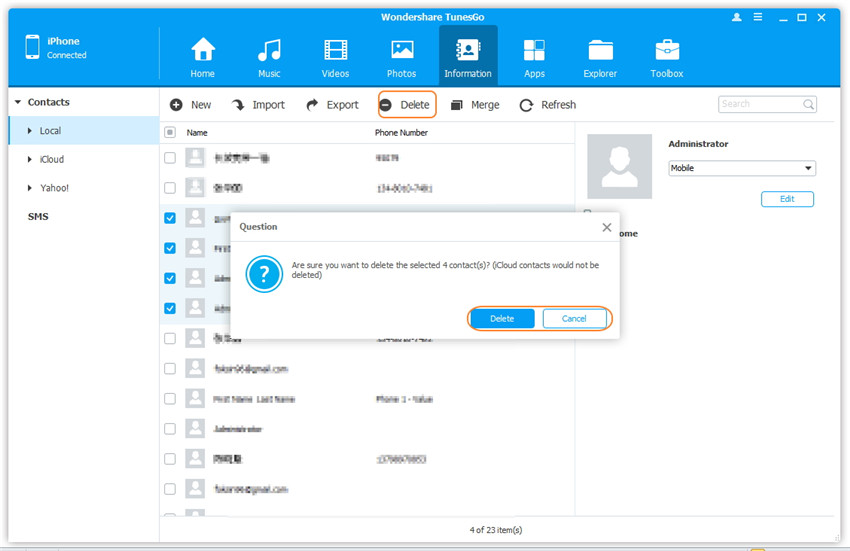
Task: Confirm deletion with the Delete button
Action: point(502,319)
